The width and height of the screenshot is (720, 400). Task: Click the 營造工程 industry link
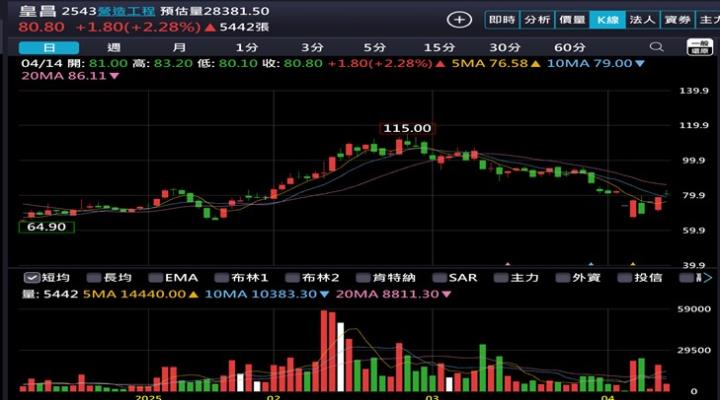tap(127, 8)
